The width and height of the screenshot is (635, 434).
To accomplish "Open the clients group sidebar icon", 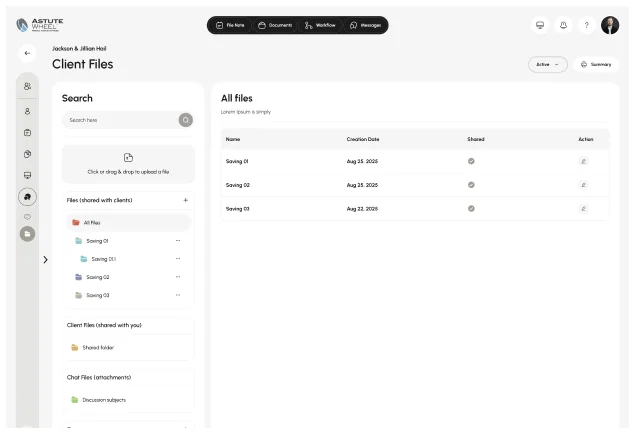I will [x=27, y=86].
